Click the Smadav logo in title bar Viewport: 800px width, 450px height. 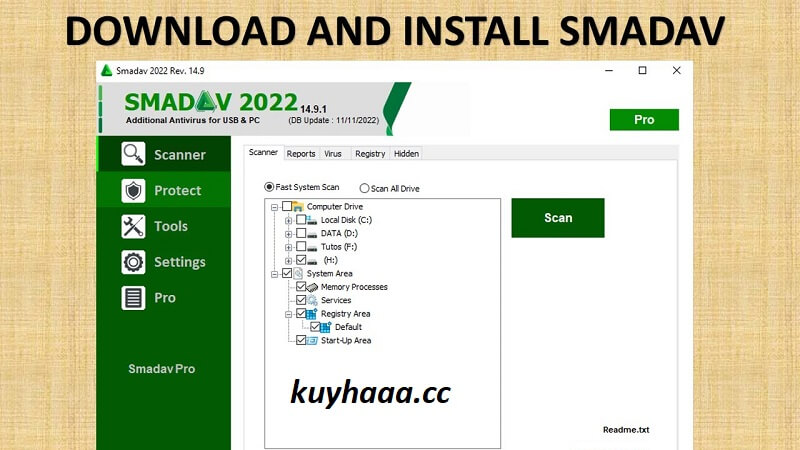(x=107, y=70)
